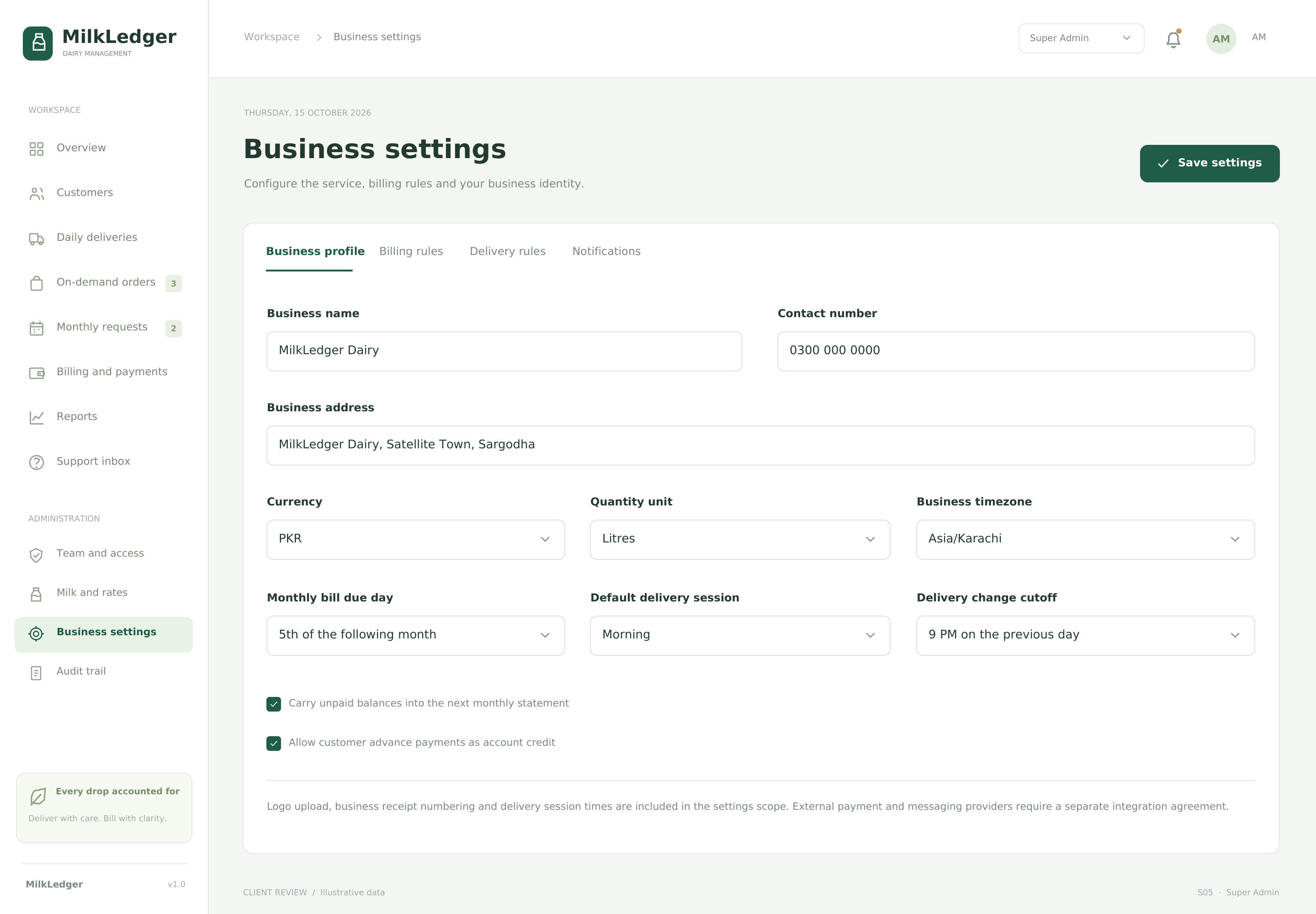Click the Customers people icon
Viewport: 1316px width, 914px height.
click(x=36, y=194)
